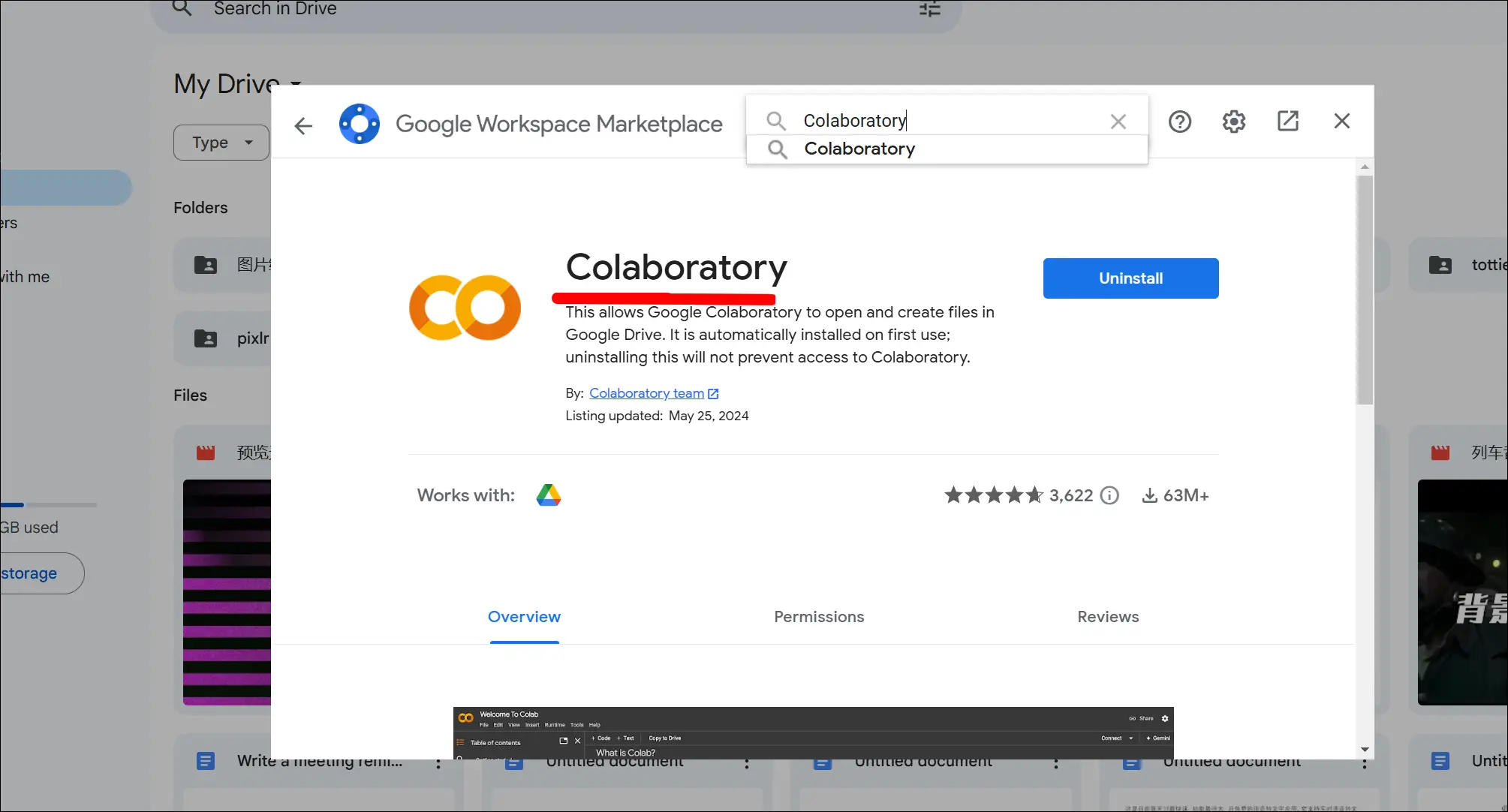This screenshot has height=812, width=1508.
Task: Open the Write a meeting remi... document
Action: [x=320, y=762]
